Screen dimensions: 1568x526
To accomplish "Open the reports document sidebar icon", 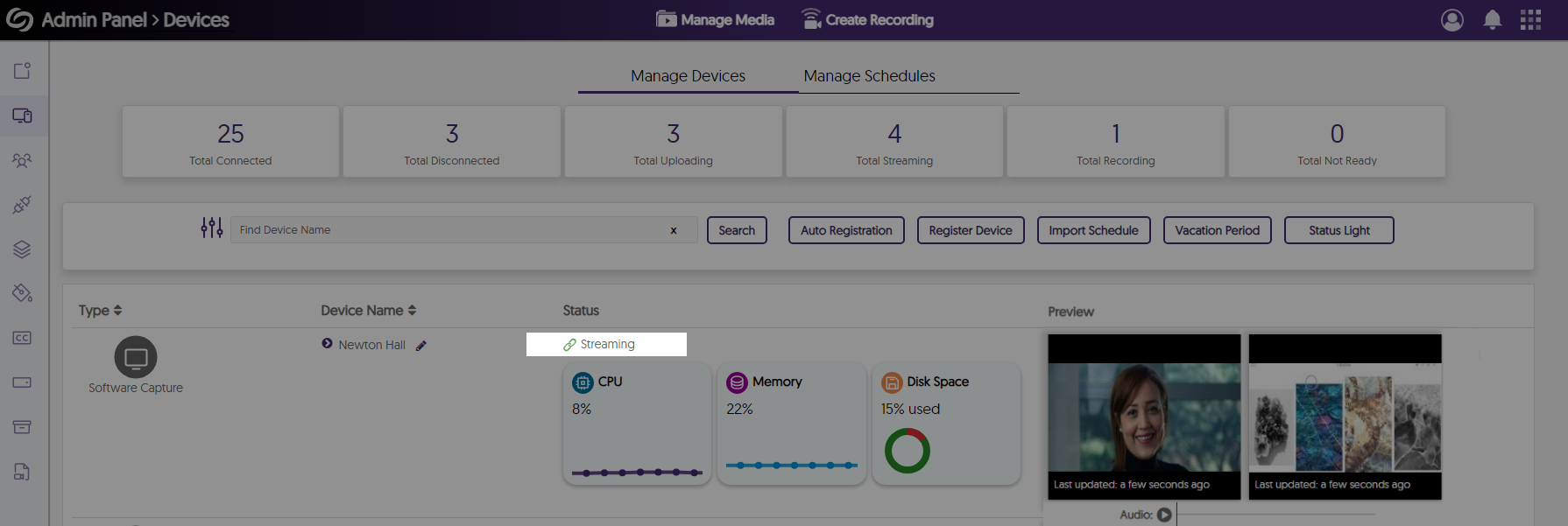I will pyautogui.click(x=22, y=472).
